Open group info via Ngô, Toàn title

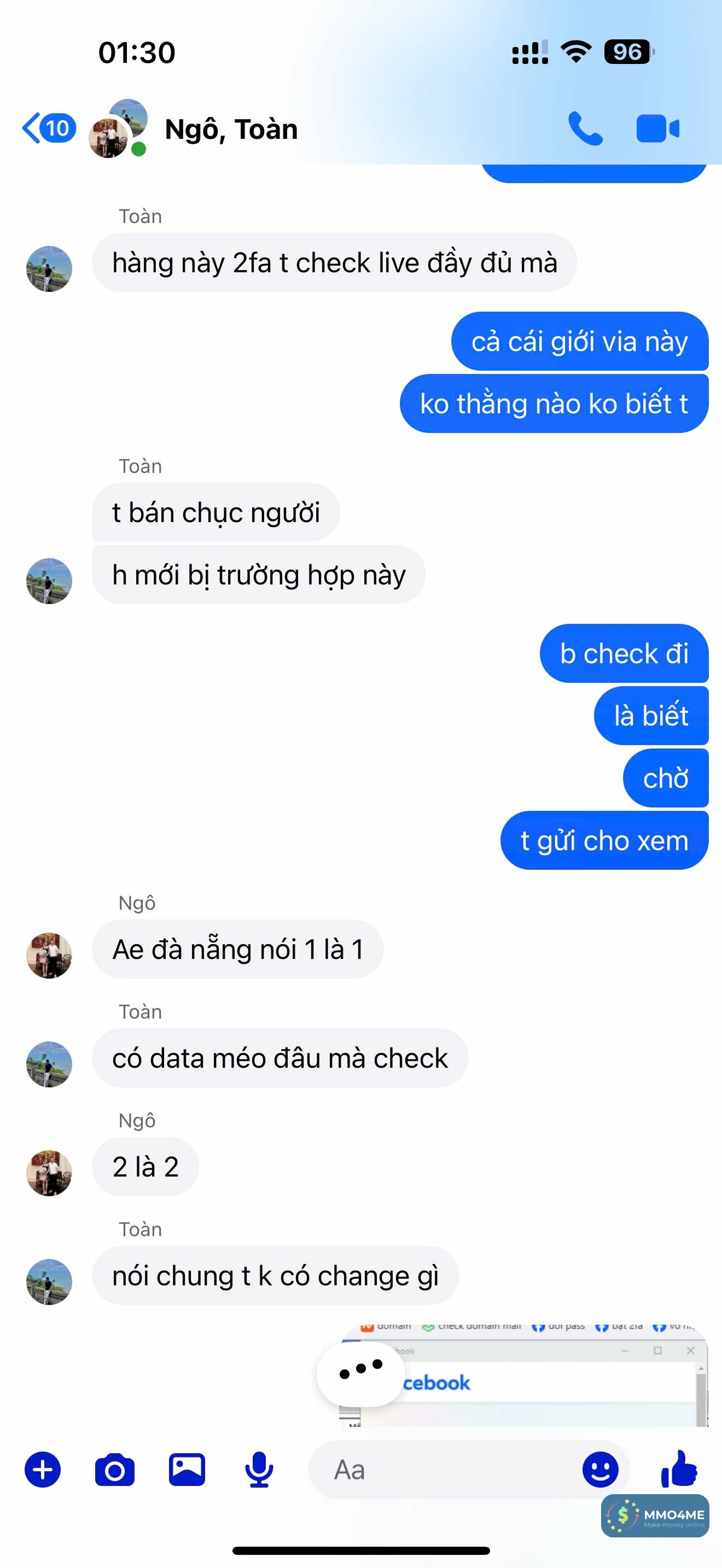pyautogui.click(x=231, y=129)
